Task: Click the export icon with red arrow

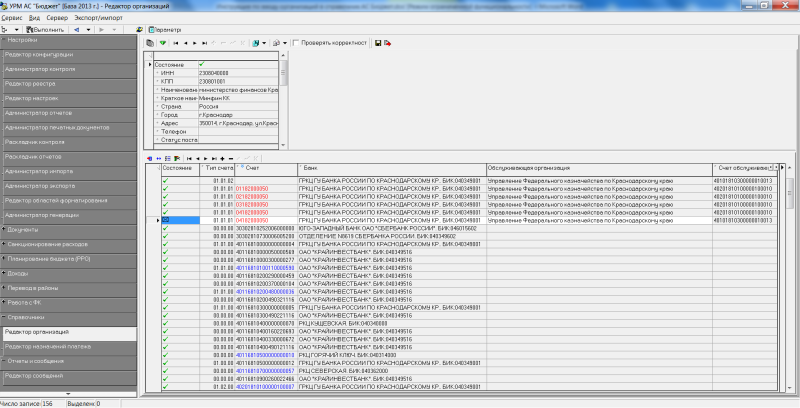Action: point(388,43)
